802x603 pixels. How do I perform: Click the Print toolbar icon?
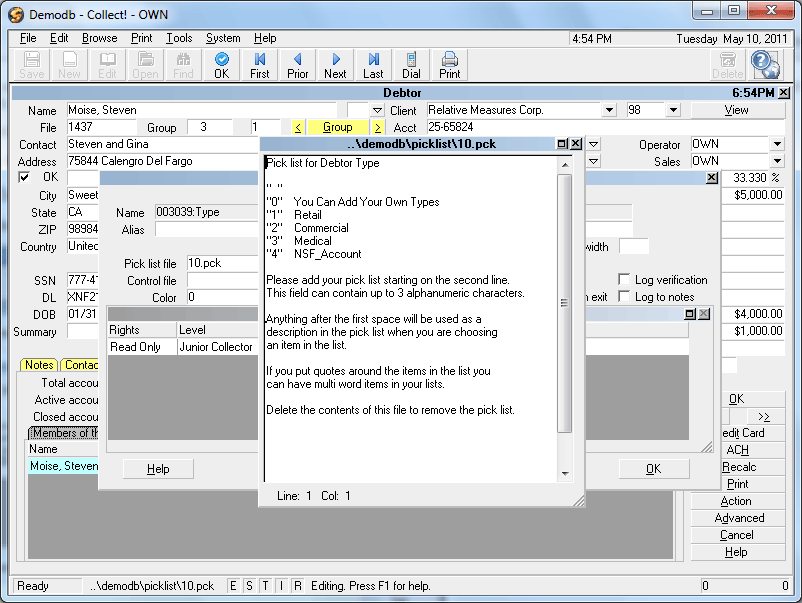449,65
